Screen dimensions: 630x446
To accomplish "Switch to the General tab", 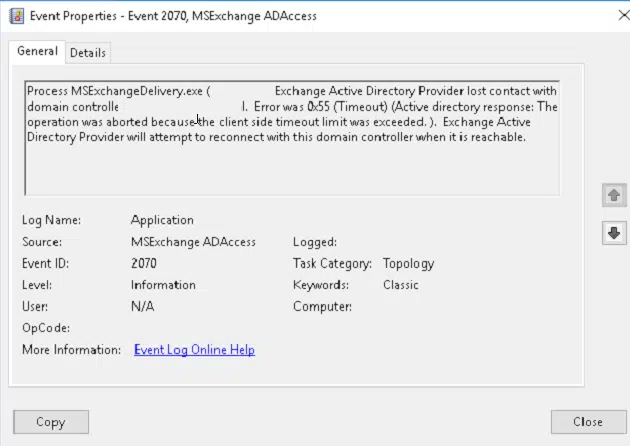I will click(37, 51).
